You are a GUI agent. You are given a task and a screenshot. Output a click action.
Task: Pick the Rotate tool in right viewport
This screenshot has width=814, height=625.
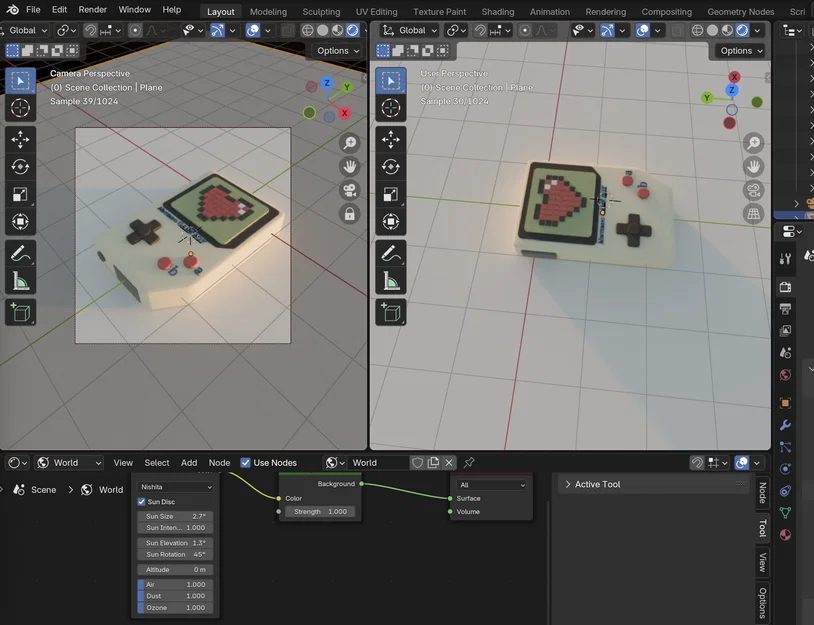[390, 167]
